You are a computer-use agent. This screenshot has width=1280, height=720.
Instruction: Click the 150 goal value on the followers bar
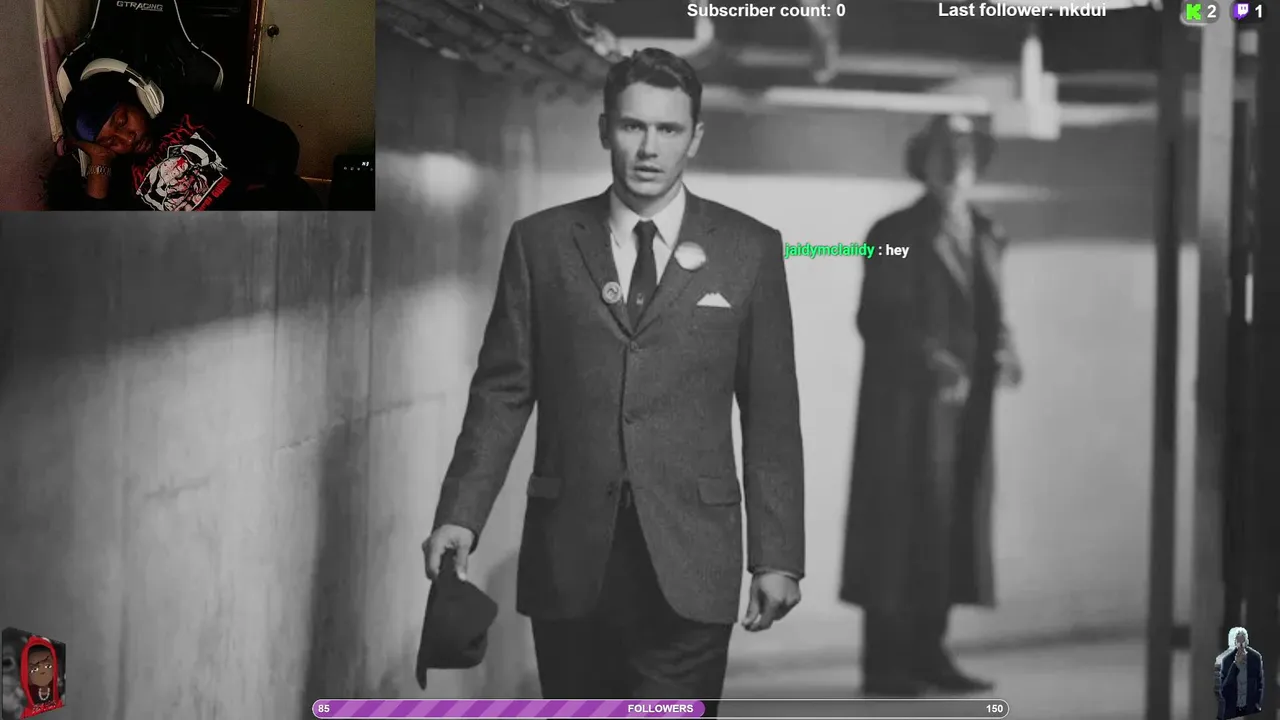994,708
